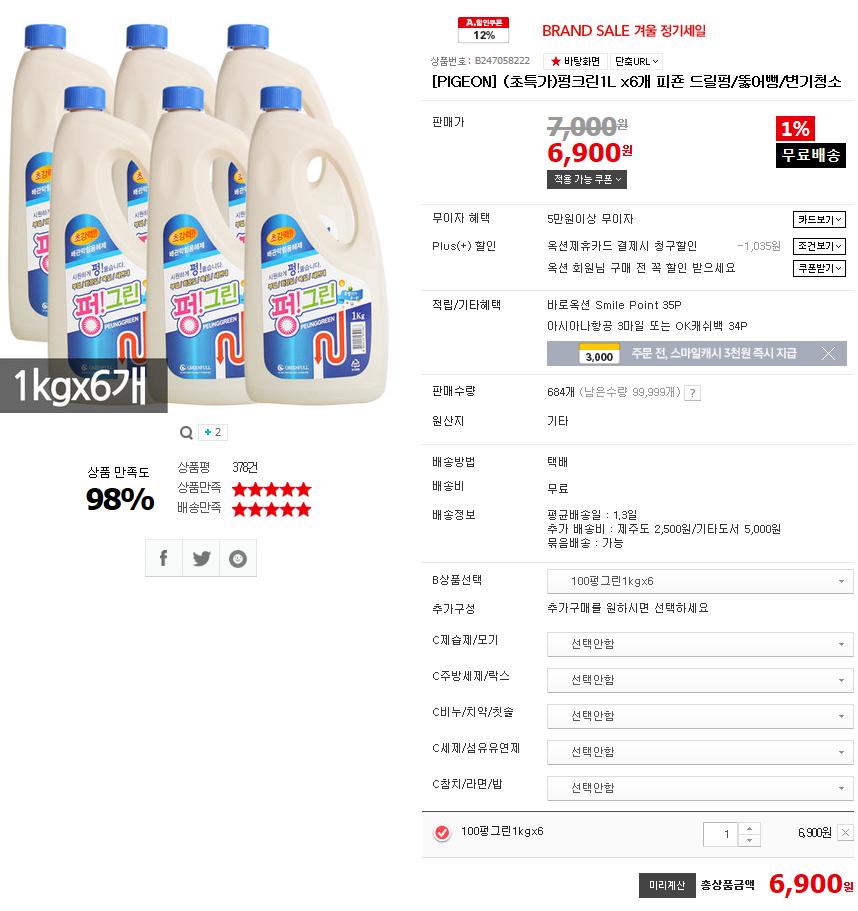Viewport: 858px width, 911px height.
Task: Decrease quantity with the down arrow
Action: [x=749, y=840]
